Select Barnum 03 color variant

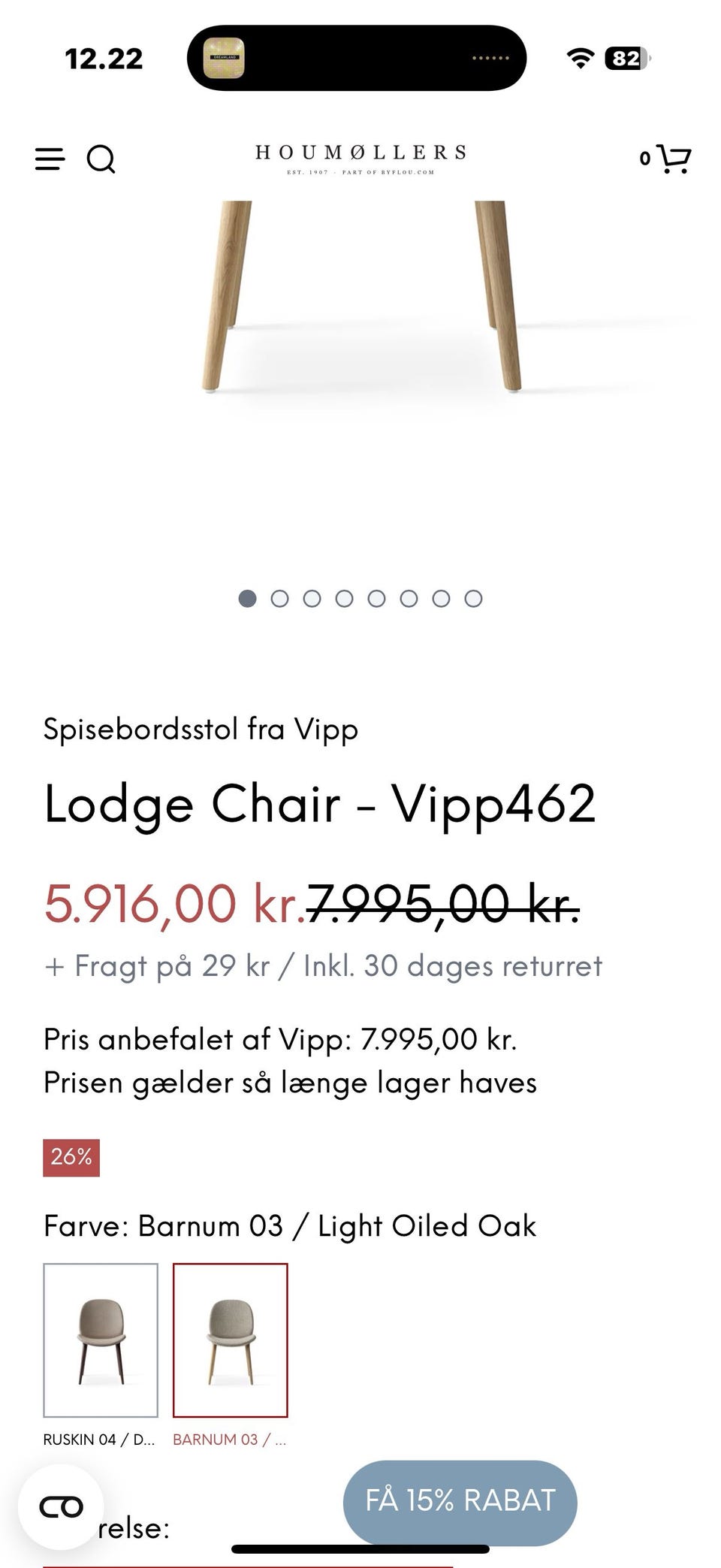[x=230, y=1340]
